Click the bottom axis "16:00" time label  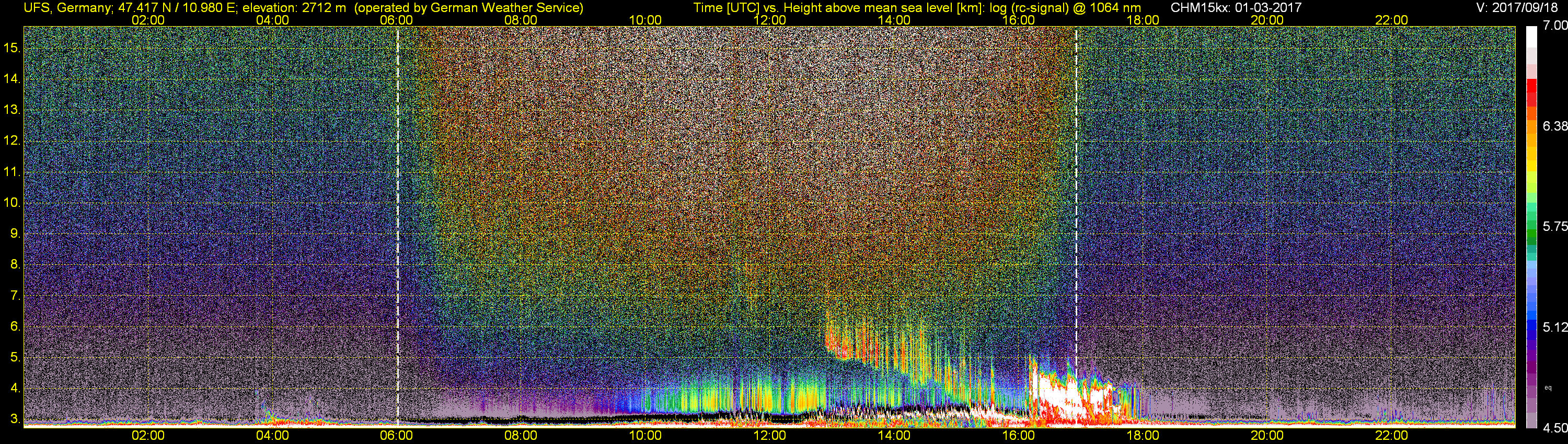click(1018, 436)
